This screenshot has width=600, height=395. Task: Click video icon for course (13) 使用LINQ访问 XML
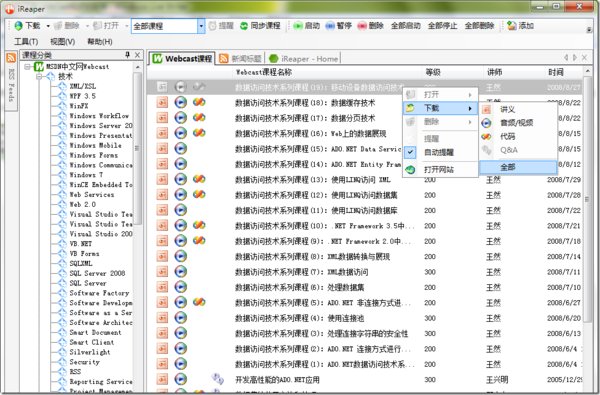pyautogui.click(x=181, y=179)
